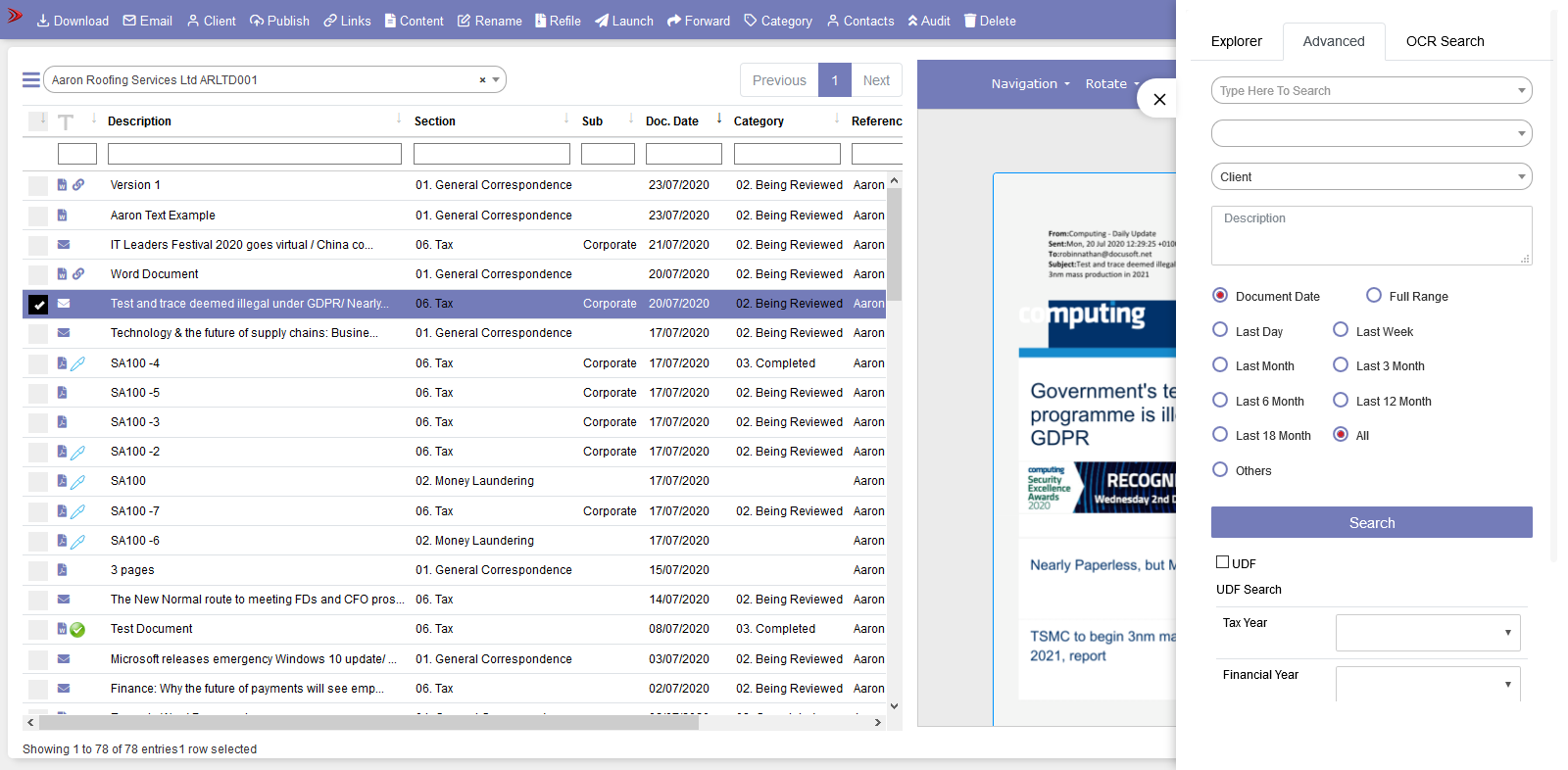
Task: Select Last 3 Month radio button
Action: [x=1341, y=364]
